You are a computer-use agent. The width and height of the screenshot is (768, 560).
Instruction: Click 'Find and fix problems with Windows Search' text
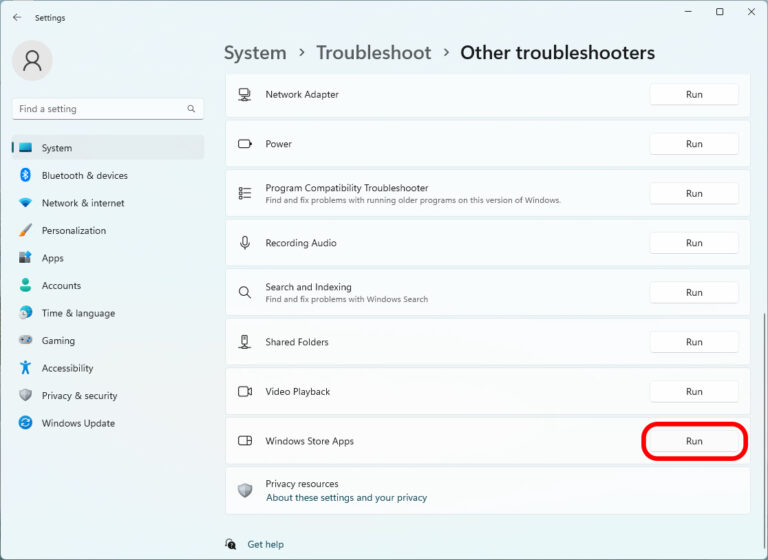[347, 299]
